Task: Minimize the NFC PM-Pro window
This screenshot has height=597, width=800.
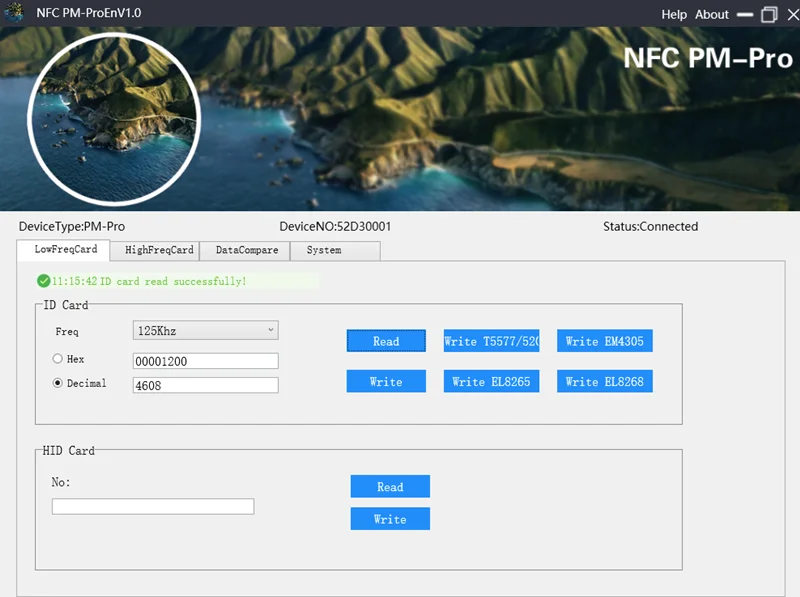Action: [745, 14]
